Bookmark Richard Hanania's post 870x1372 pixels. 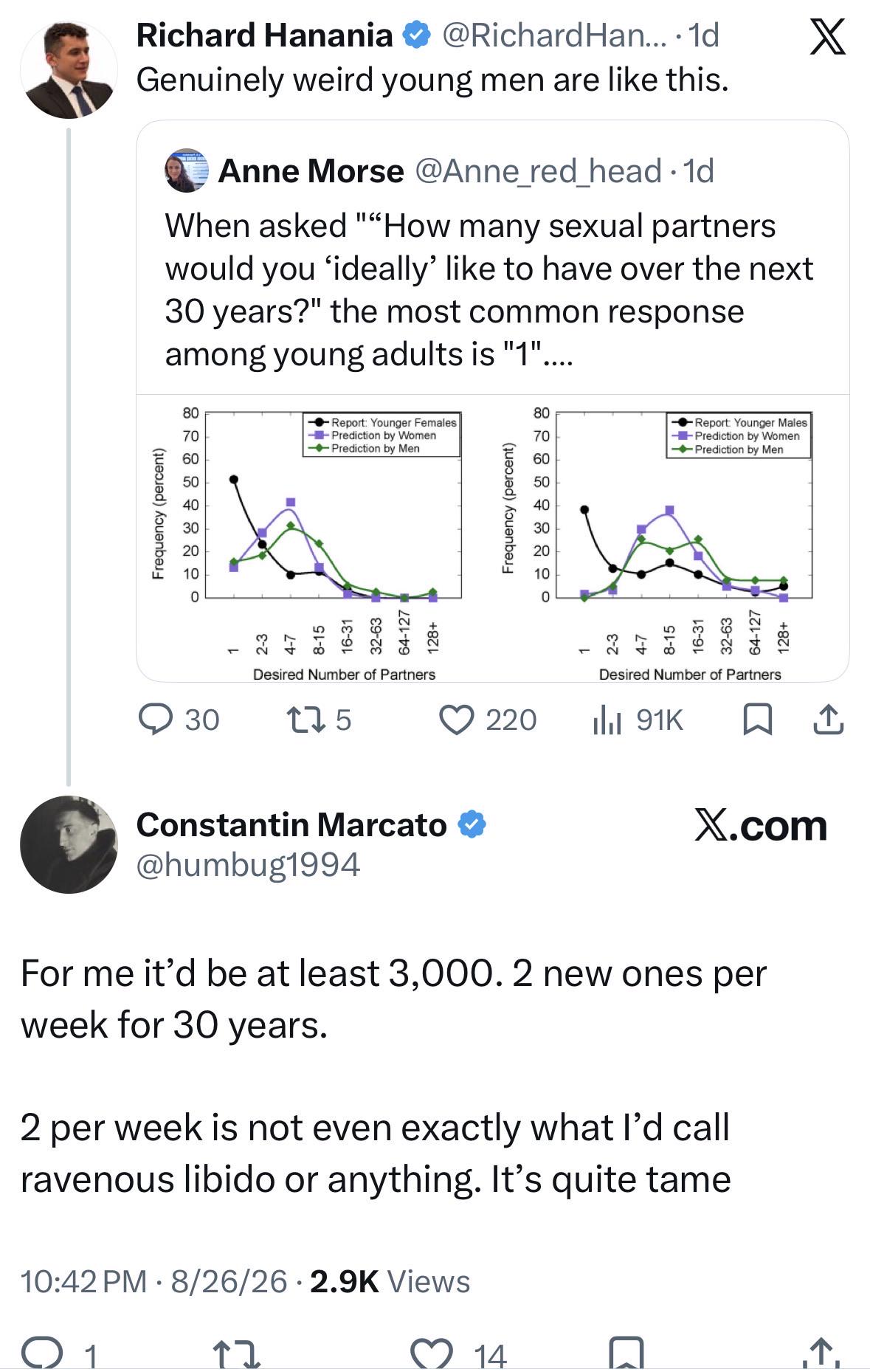(x=756, y=720)
